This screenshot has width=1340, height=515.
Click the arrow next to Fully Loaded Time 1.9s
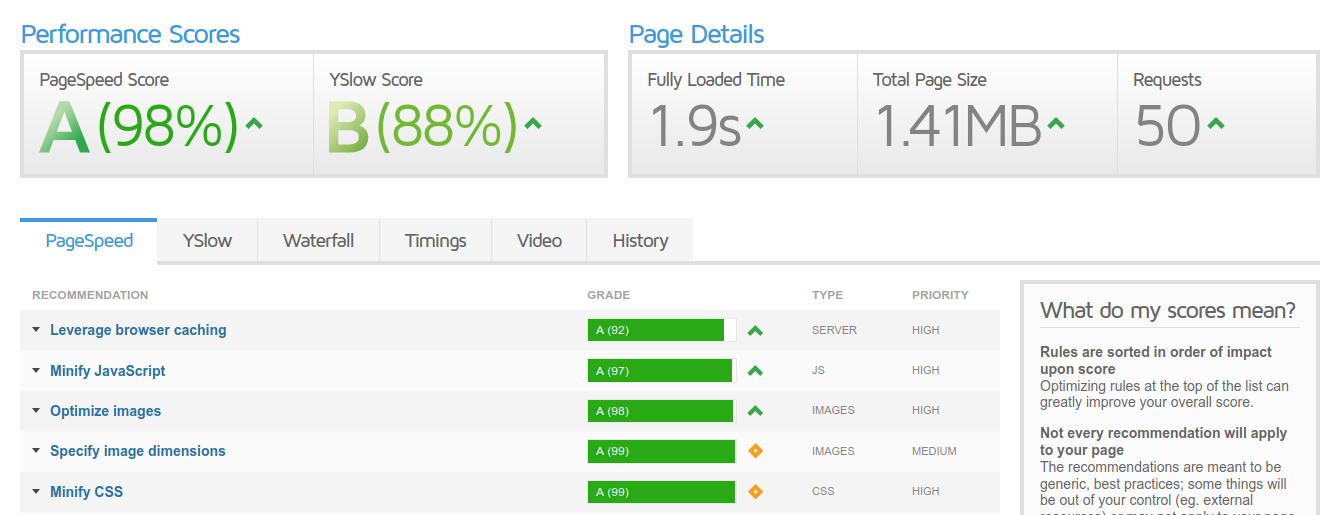tap(755, 124)
